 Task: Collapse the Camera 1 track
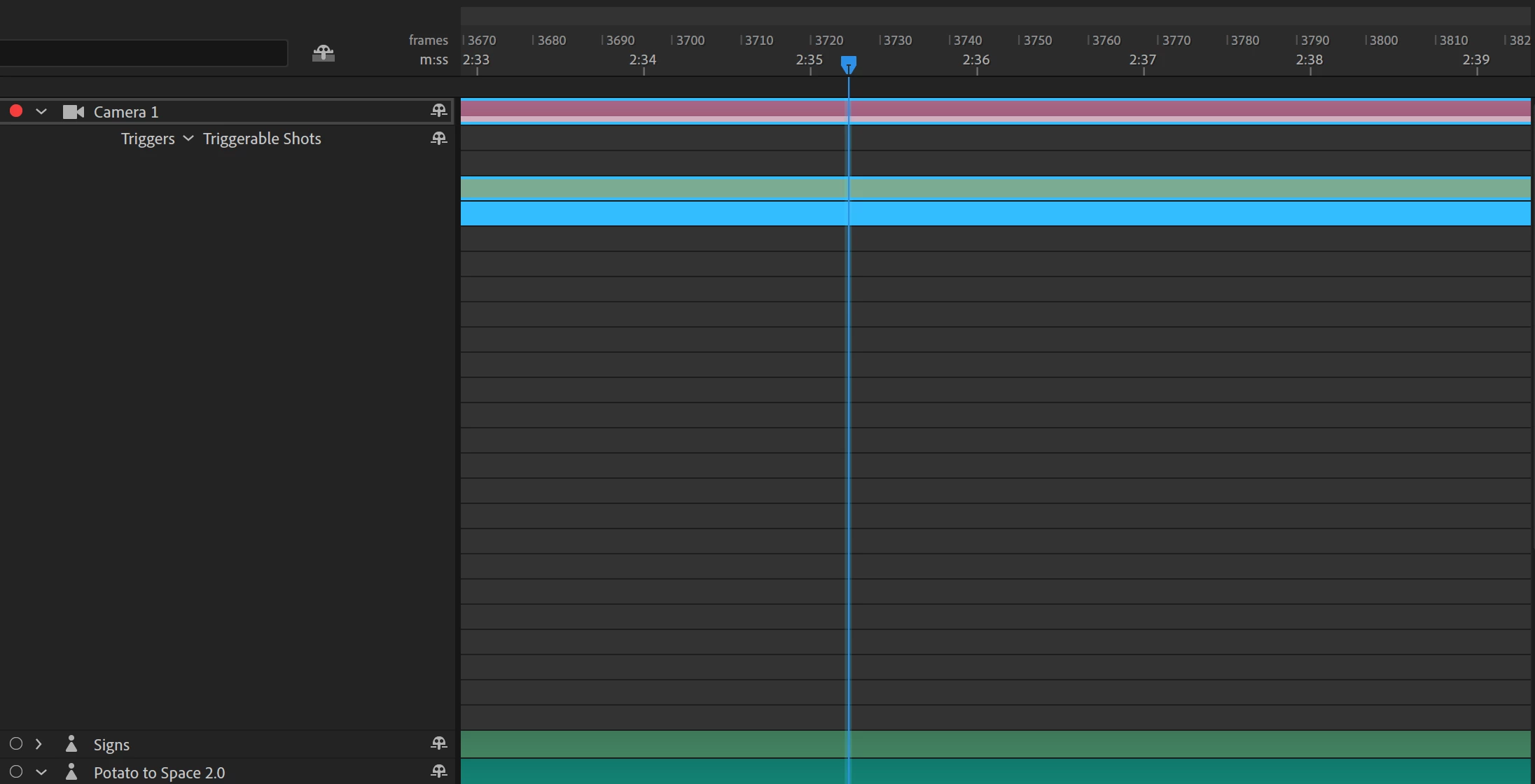click(41, 112)
